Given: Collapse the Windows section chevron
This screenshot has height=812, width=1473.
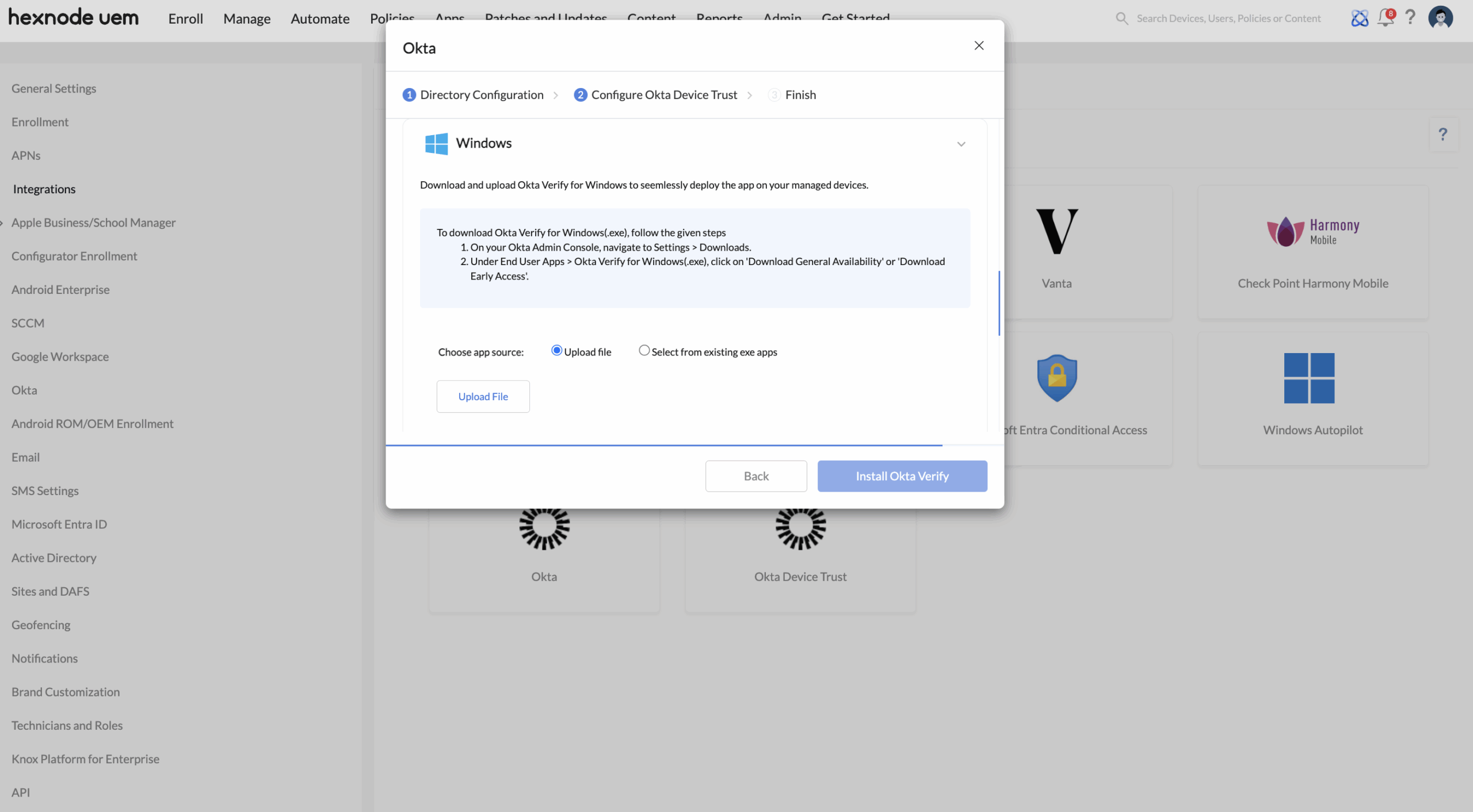Looking at the screenshot, I should tap(961, 144).
